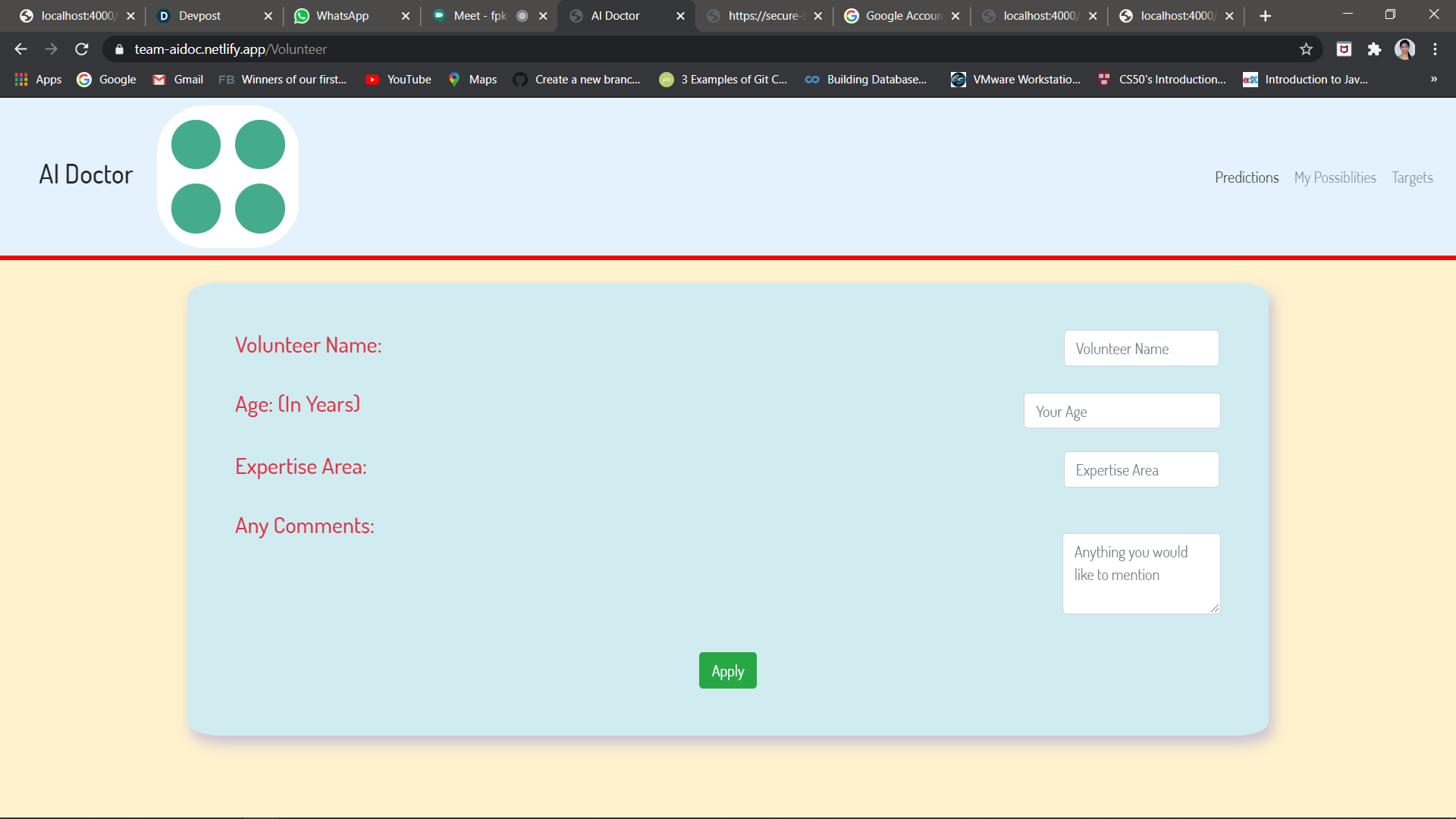Viewport: 1456px width, 819px height.
Task: Open the Chrome three-dot menu
Action: (1435, 49)
